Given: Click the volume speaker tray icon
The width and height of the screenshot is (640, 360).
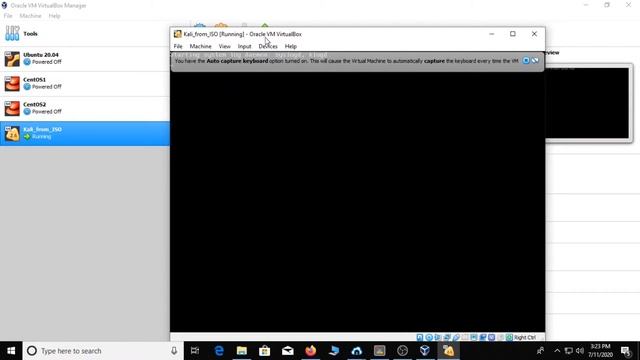Looking at the screenshot, I should point(580,351).
